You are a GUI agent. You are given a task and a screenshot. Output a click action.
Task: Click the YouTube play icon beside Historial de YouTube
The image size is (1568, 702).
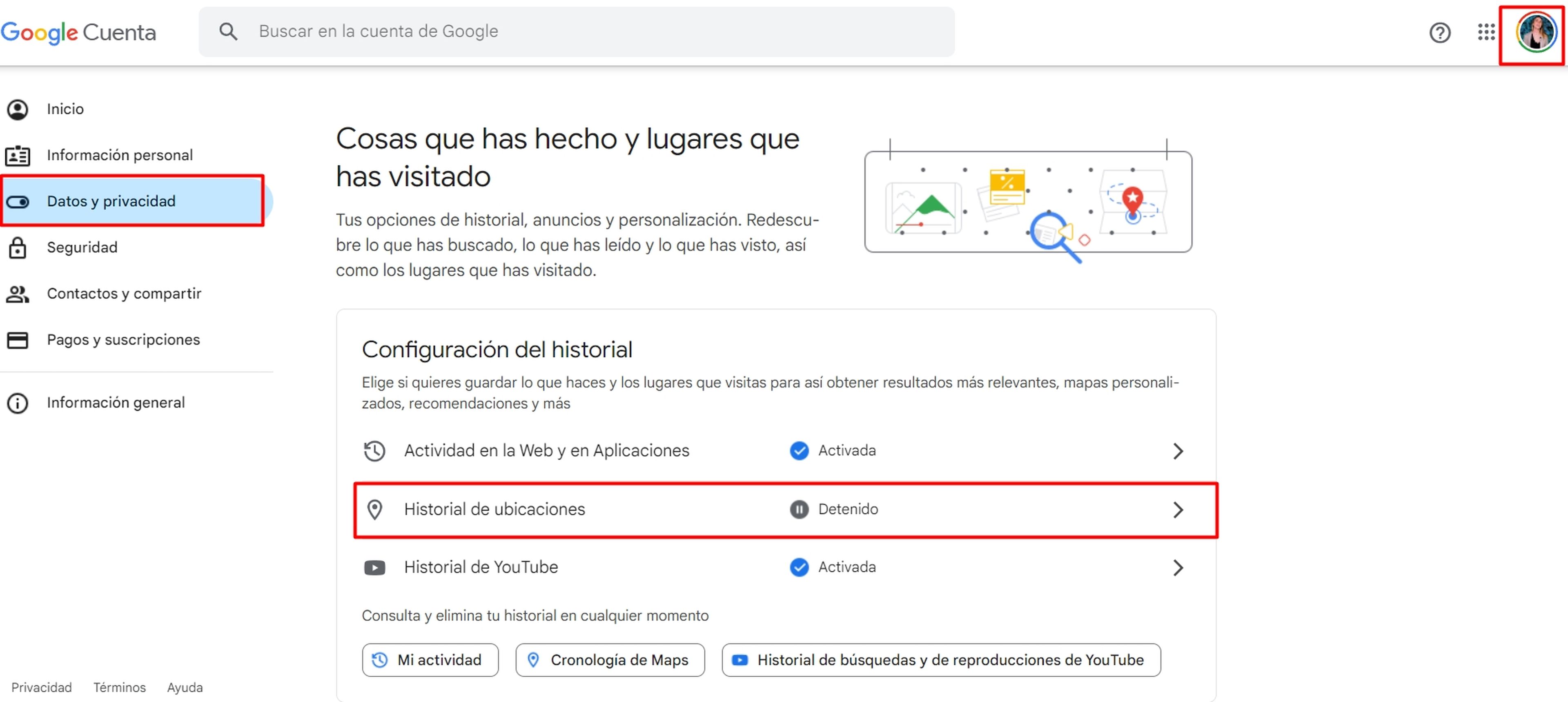(x=374, y=568)
